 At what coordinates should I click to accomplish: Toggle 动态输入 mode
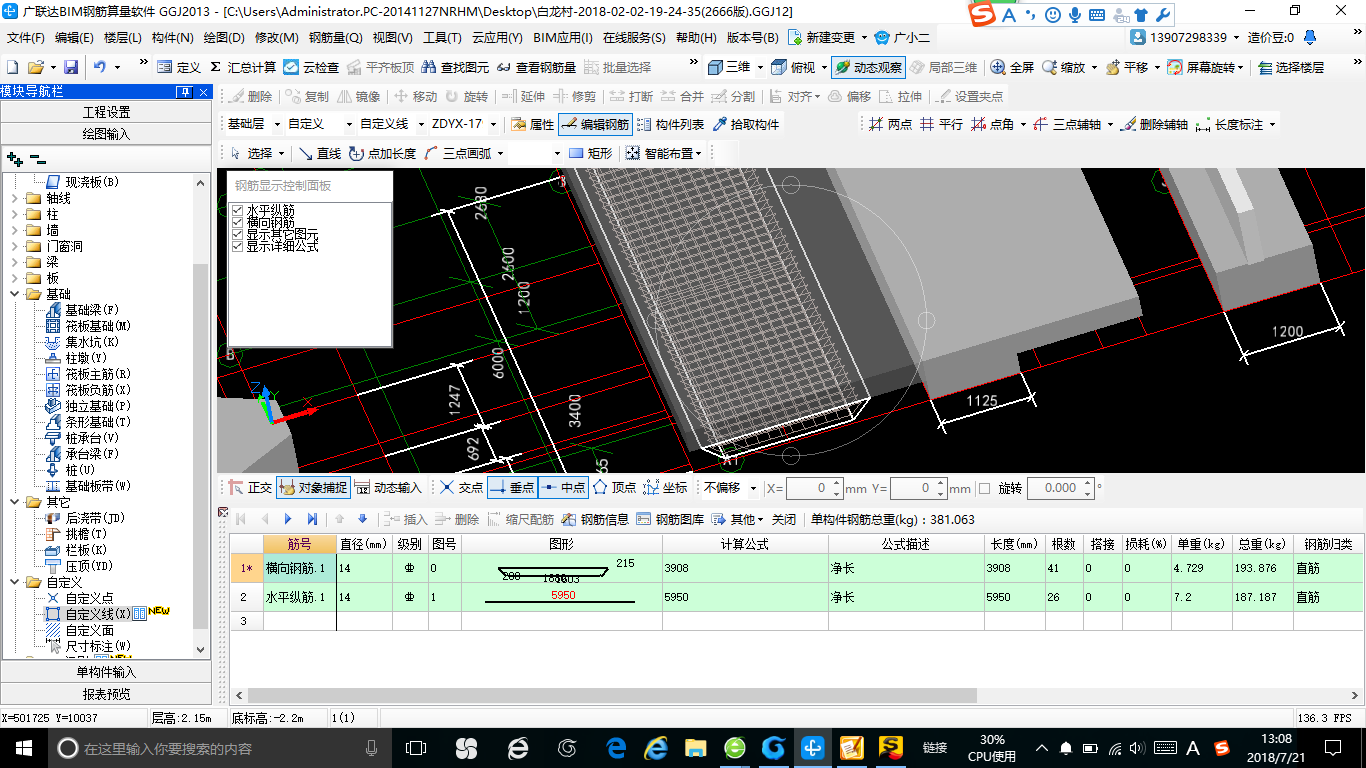point(389,488)
